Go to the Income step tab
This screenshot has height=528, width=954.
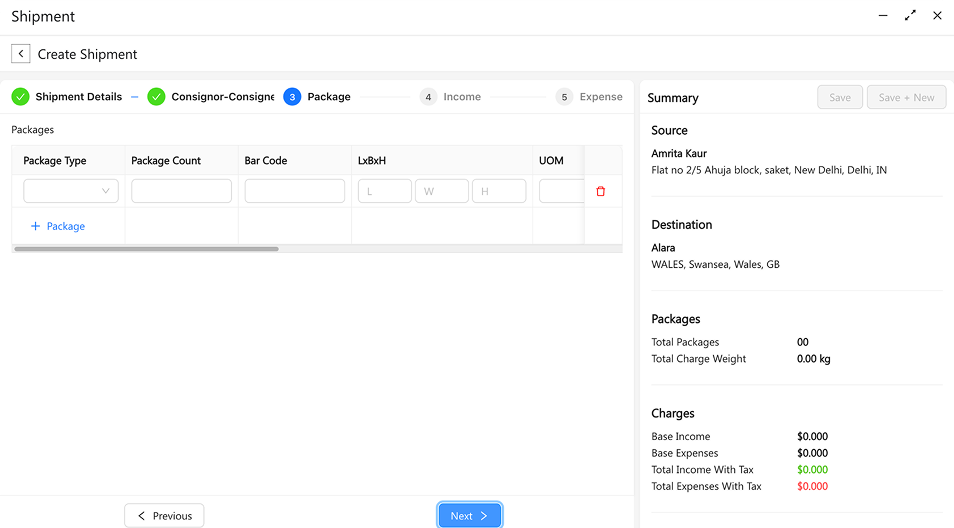click(x=462, y=97)
